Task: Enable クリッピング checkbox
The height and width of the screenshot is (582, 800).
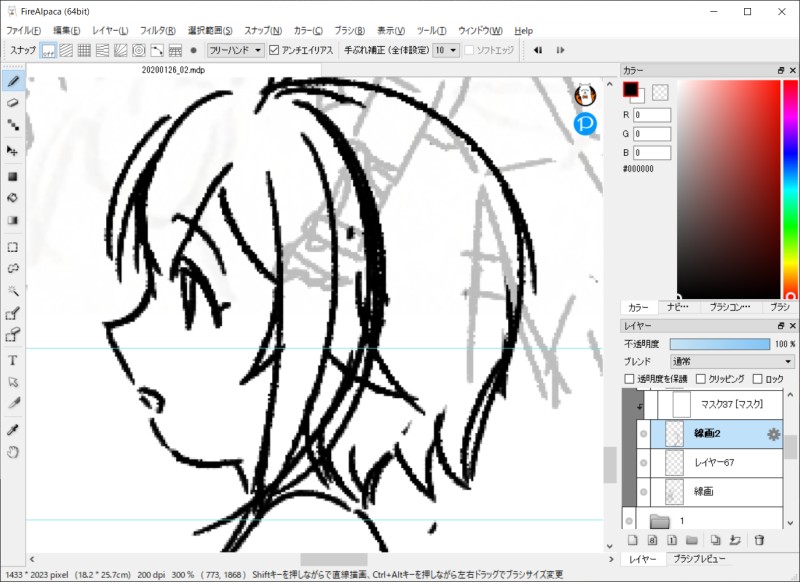Action: 701,379
